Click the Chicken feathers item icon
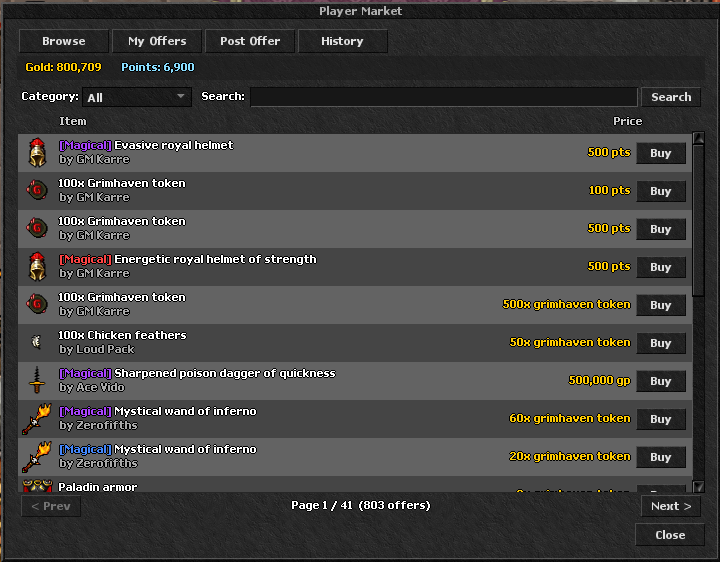The height and width of the screenshot is (562, 720). click(x=36, y=342)
